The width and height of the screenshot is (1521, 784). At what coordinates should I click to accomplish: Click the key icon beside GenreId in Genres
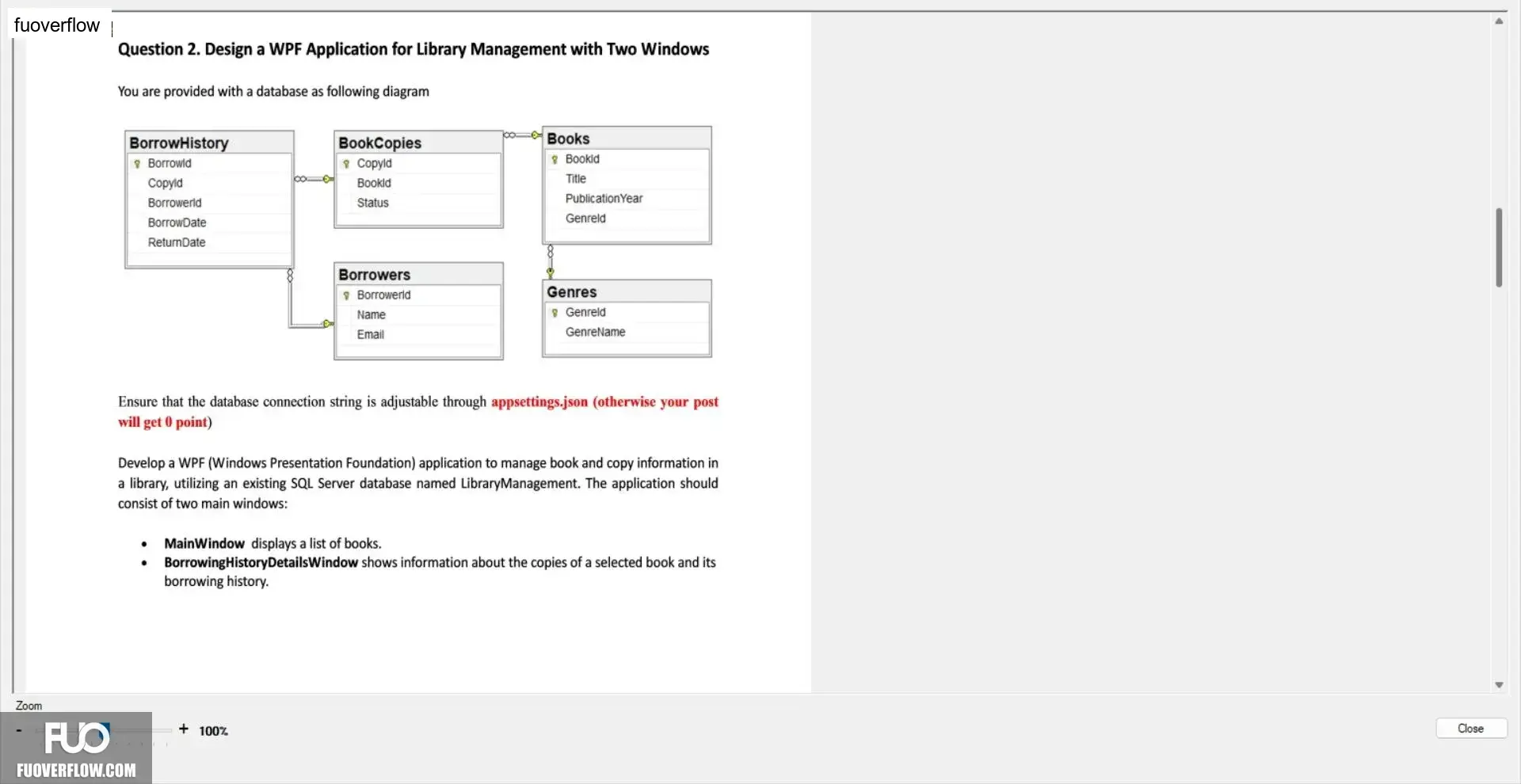(555, 313)
